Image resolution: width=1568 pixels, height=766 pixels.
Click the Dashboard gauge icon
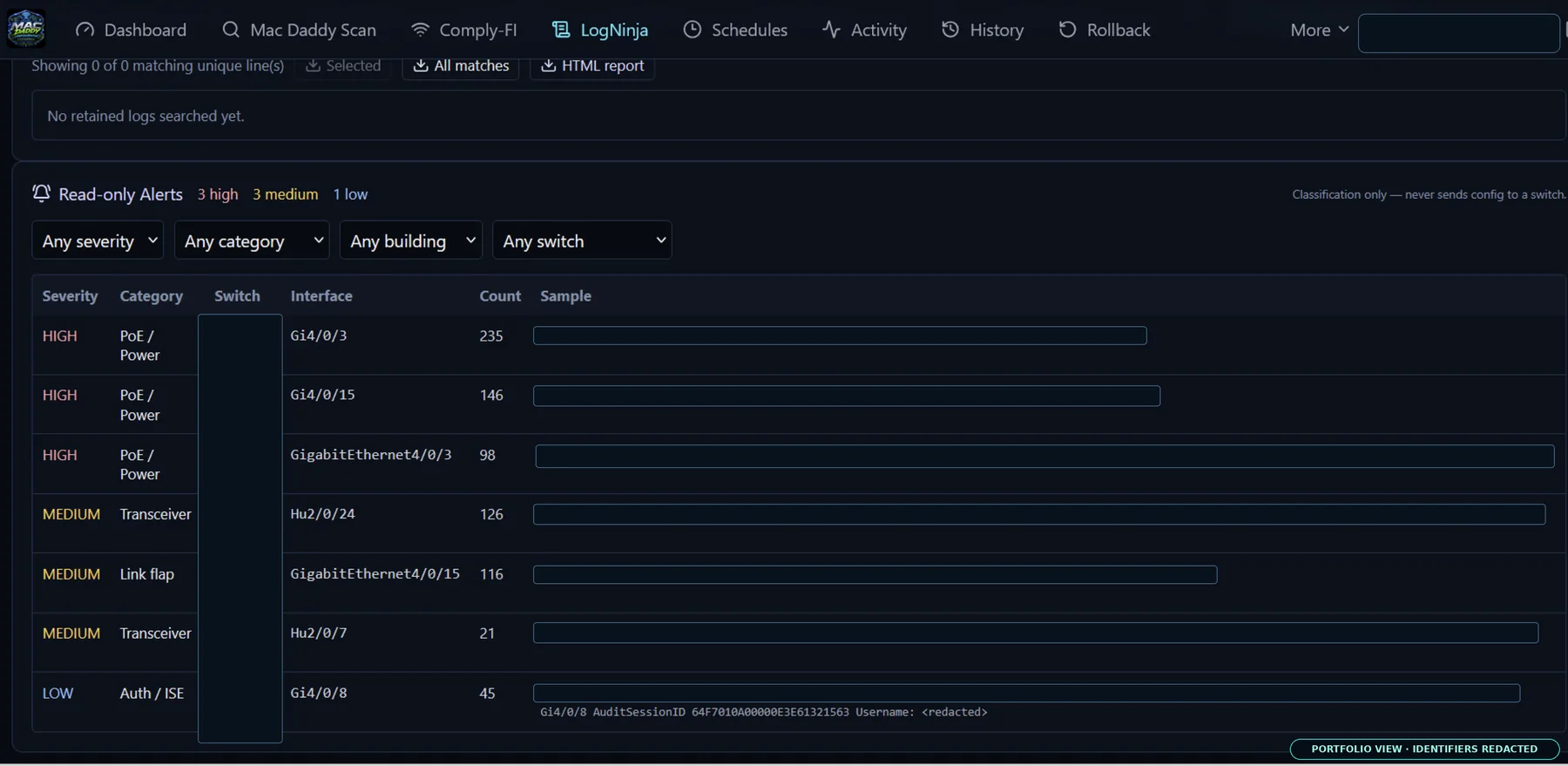(x=84, y=30)
